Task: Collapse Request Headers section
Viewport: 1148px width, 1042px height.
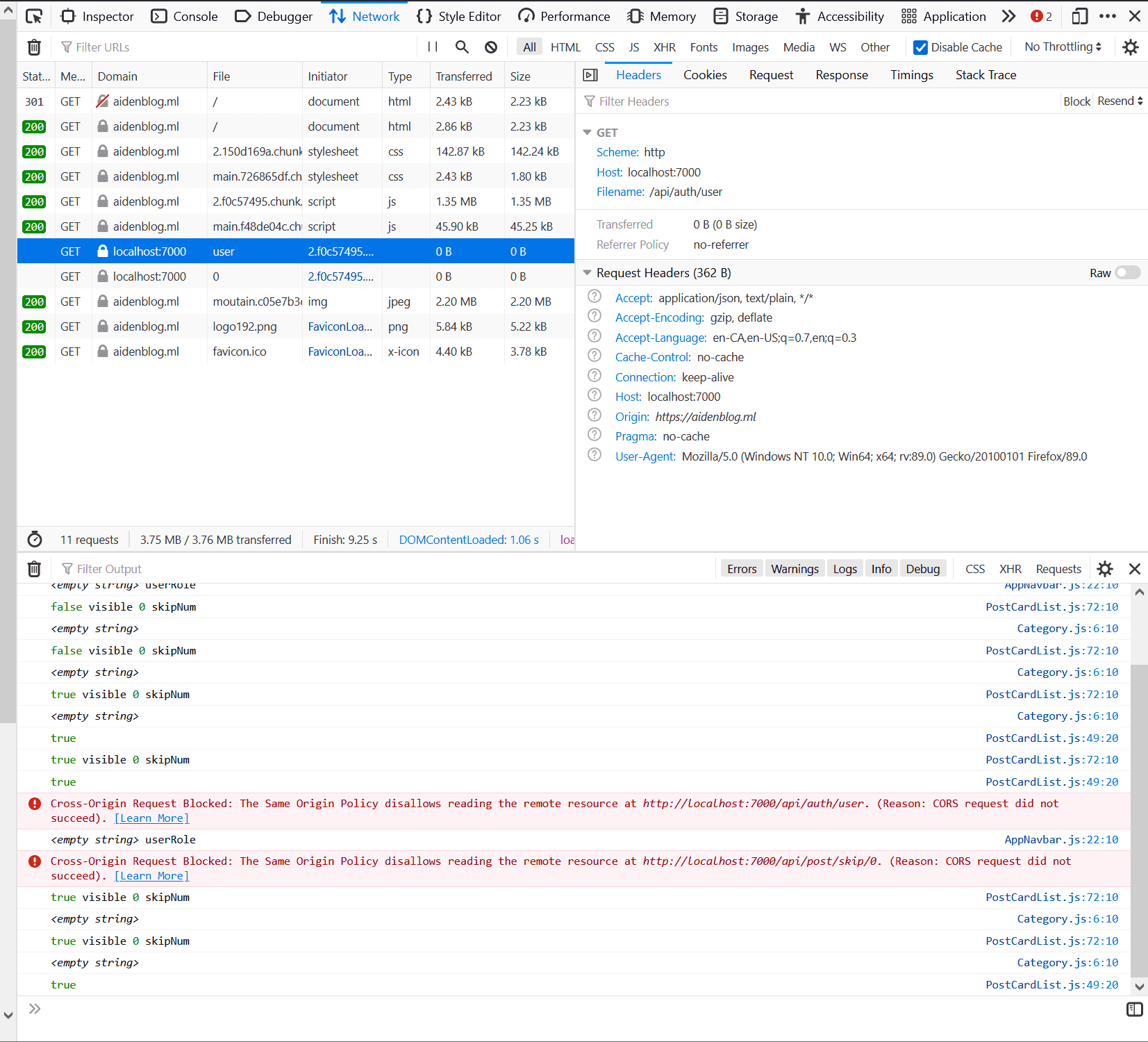Action: [x=588, y=273]
